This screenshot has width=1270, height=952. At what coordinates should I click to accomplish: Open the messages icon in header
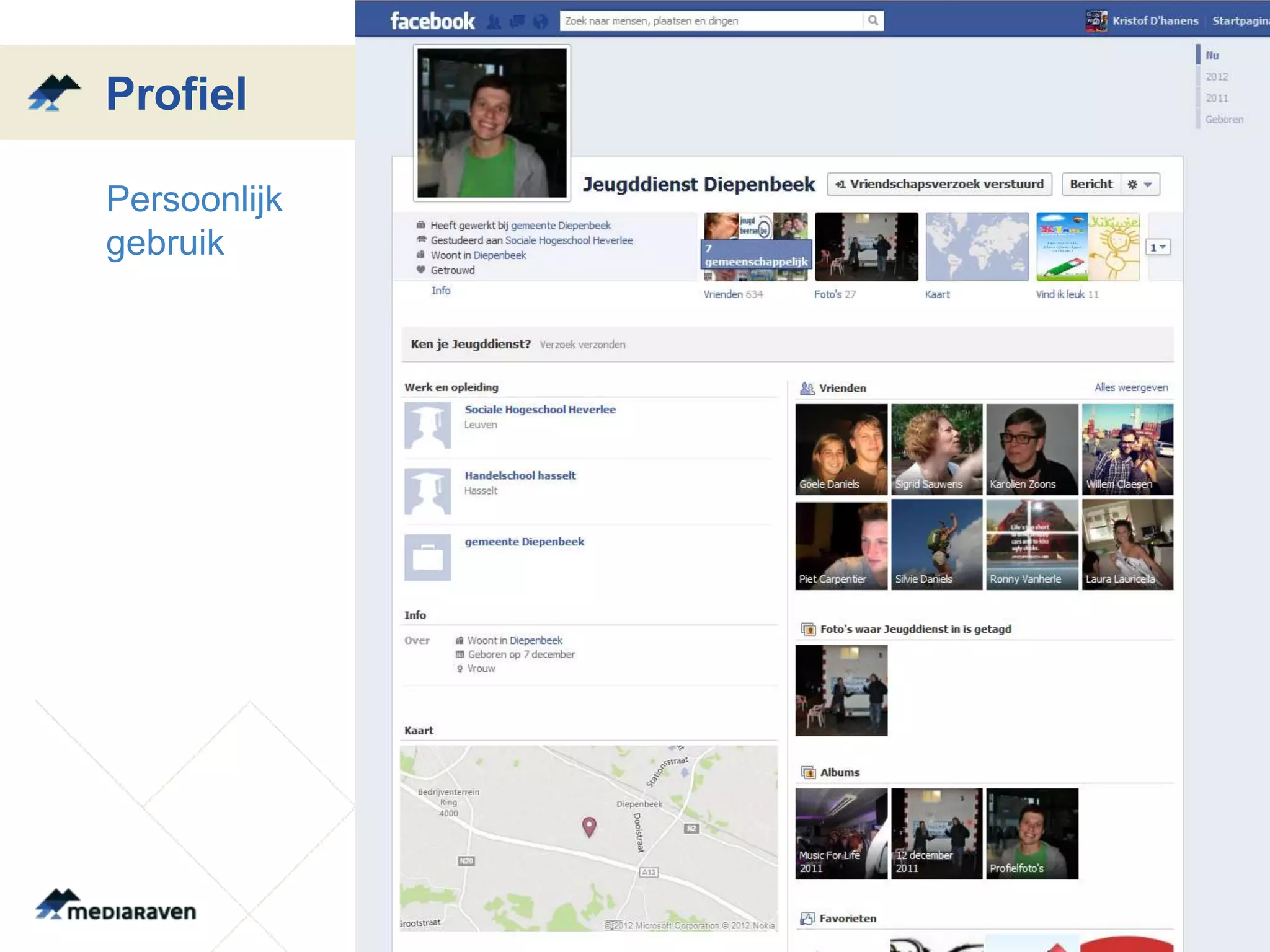point(517,22)
